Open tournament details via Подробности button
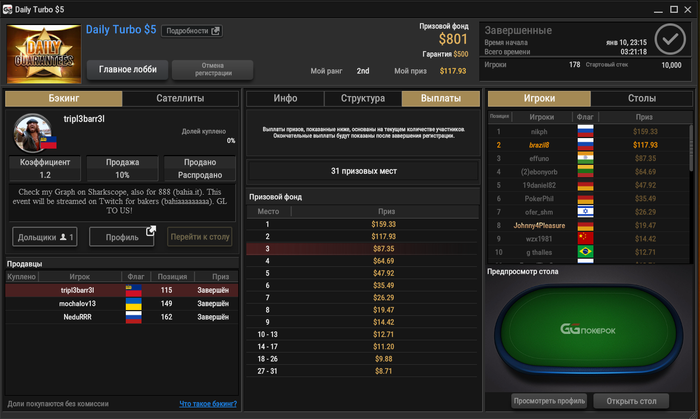 point(192,31)
